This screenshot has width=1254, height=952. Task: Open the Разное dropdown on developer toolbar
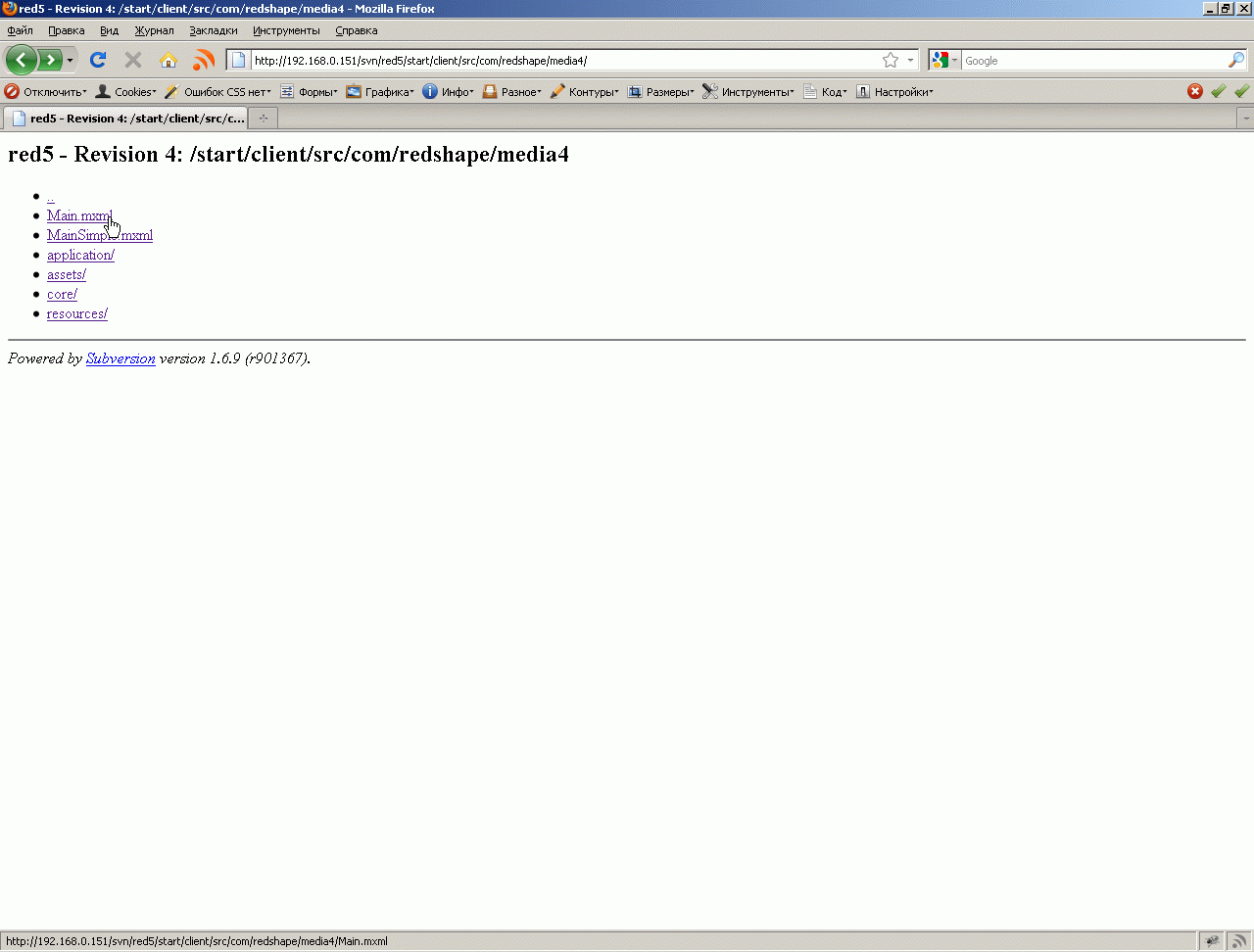[511, 92]
